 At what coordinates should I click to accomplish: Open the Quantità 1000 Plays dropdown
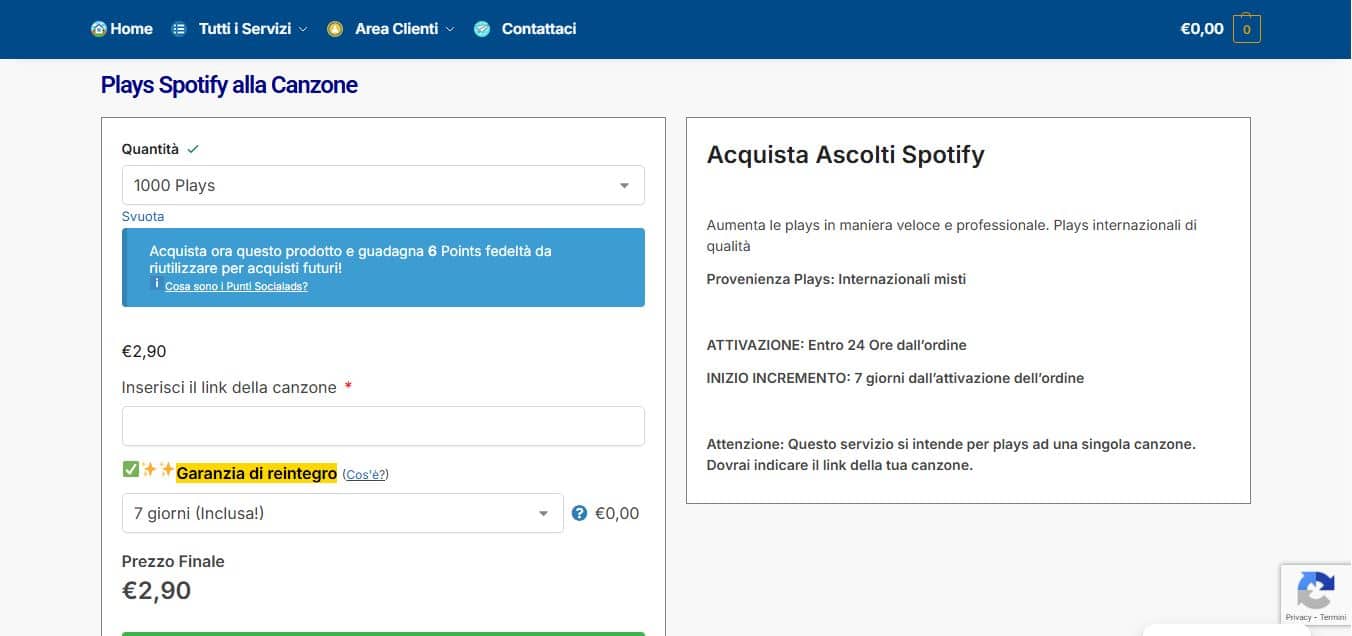point(383,185)
